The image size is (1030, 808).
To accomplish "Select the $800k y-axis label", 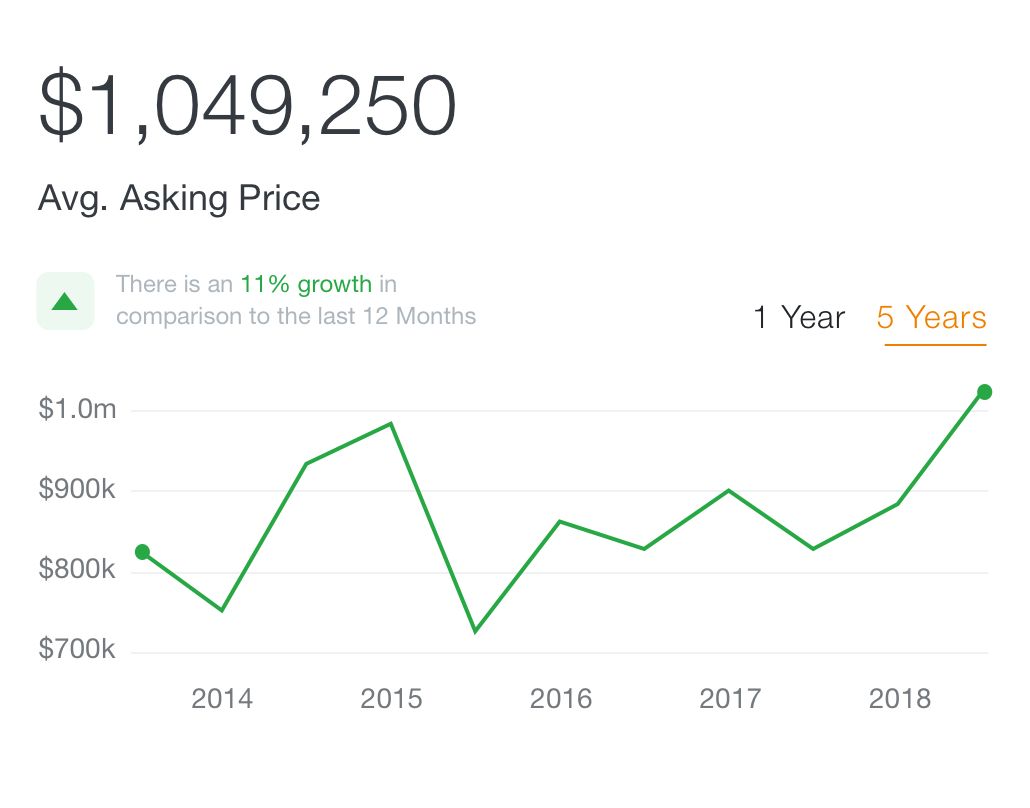I will pyautogui.click(x=77, y=570).
